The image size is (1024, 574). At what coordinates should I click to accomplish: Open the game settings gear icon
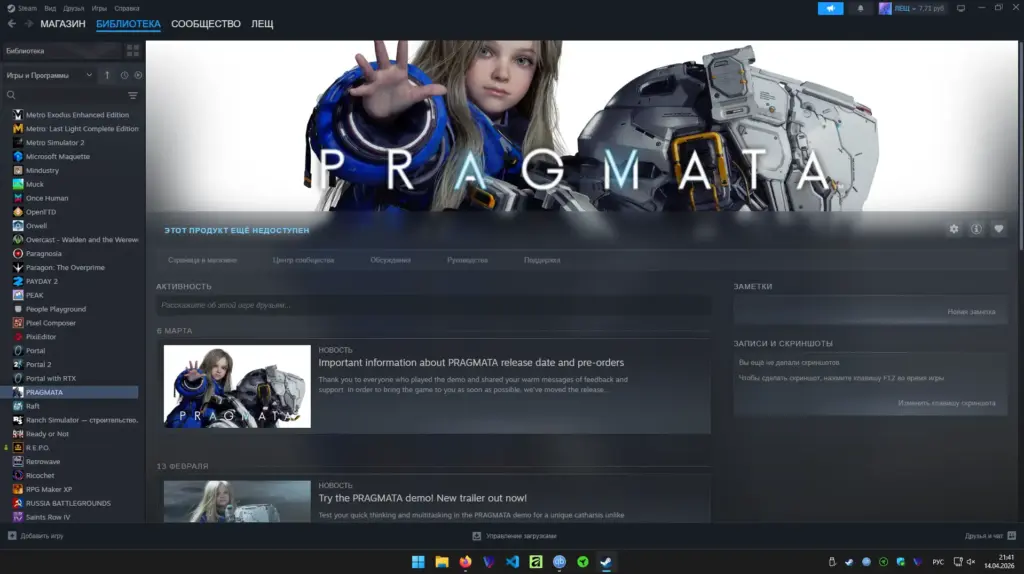(x=954, y=229)
